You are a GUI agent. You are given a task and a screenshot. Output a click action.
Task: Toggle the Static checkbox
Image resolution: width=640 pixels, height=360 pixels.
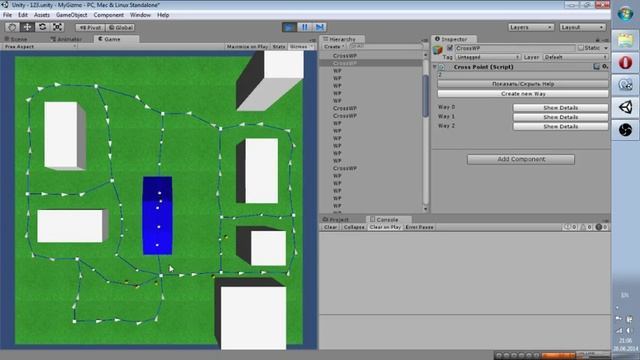tap(581, 48)
